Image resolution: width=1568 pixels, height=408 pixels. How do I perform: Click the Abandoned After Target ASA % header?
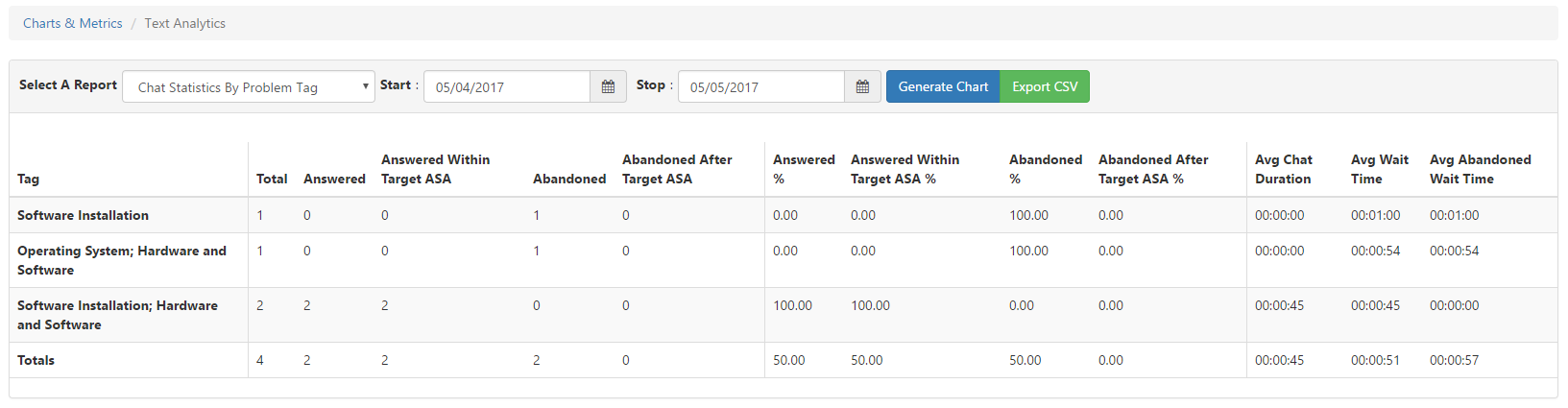[x=1153, y=169]
